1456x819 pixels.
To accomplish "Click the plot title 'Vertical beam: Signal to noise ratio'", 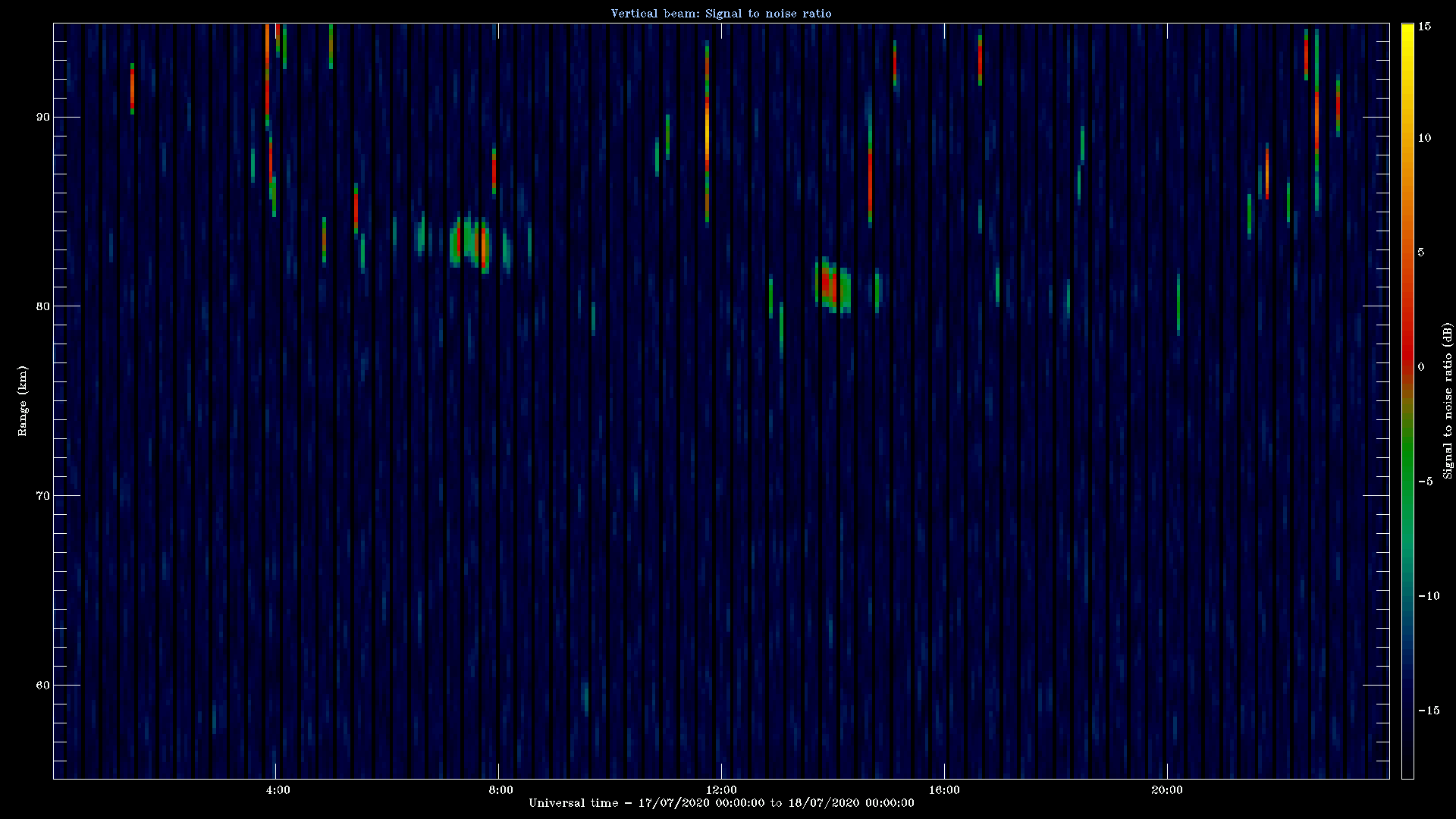I will (x=721, y=14).
